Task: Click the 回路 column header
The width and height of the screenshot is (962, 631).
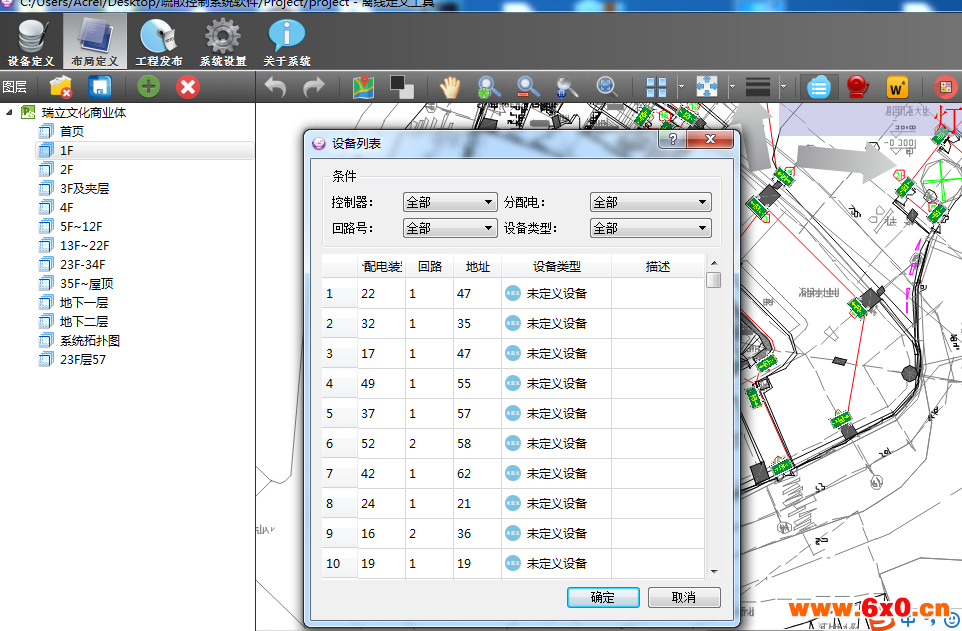Action: [x=429, y=266]
